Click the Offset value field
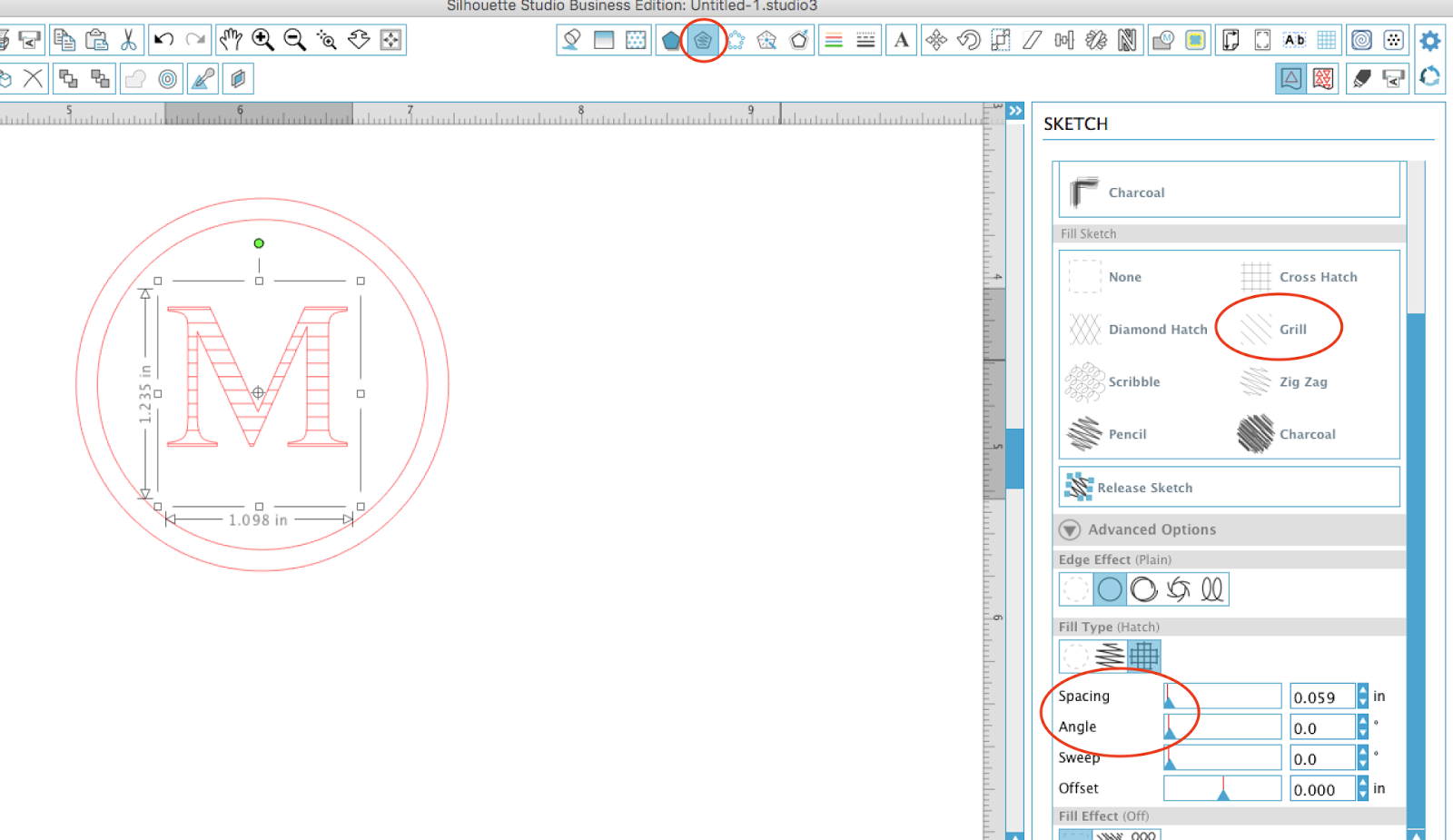This screenshot has width=1453, height=840. (1323, 789)
